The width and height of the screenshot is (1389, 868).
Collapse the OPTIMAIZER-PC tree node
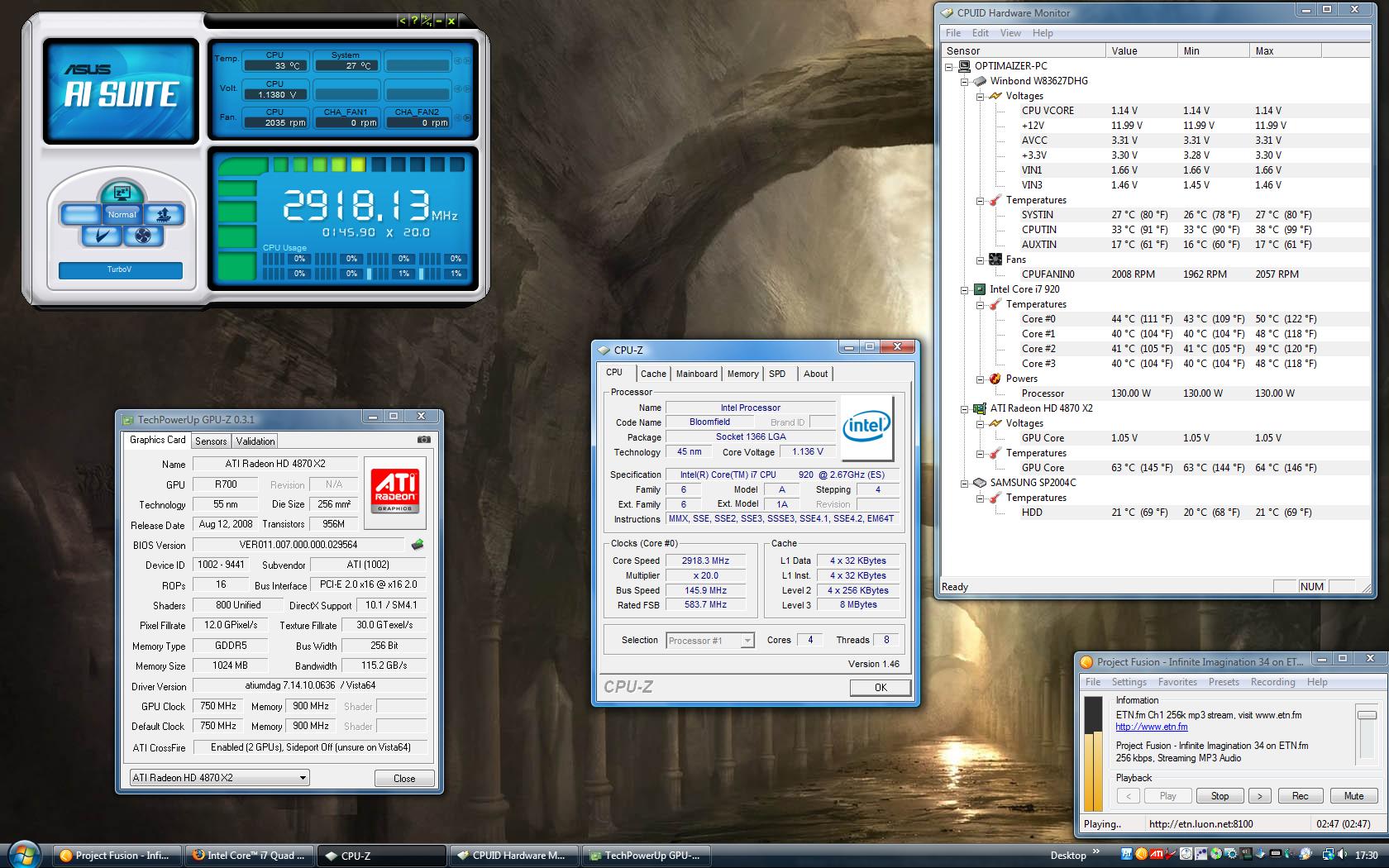coord(949,66)
